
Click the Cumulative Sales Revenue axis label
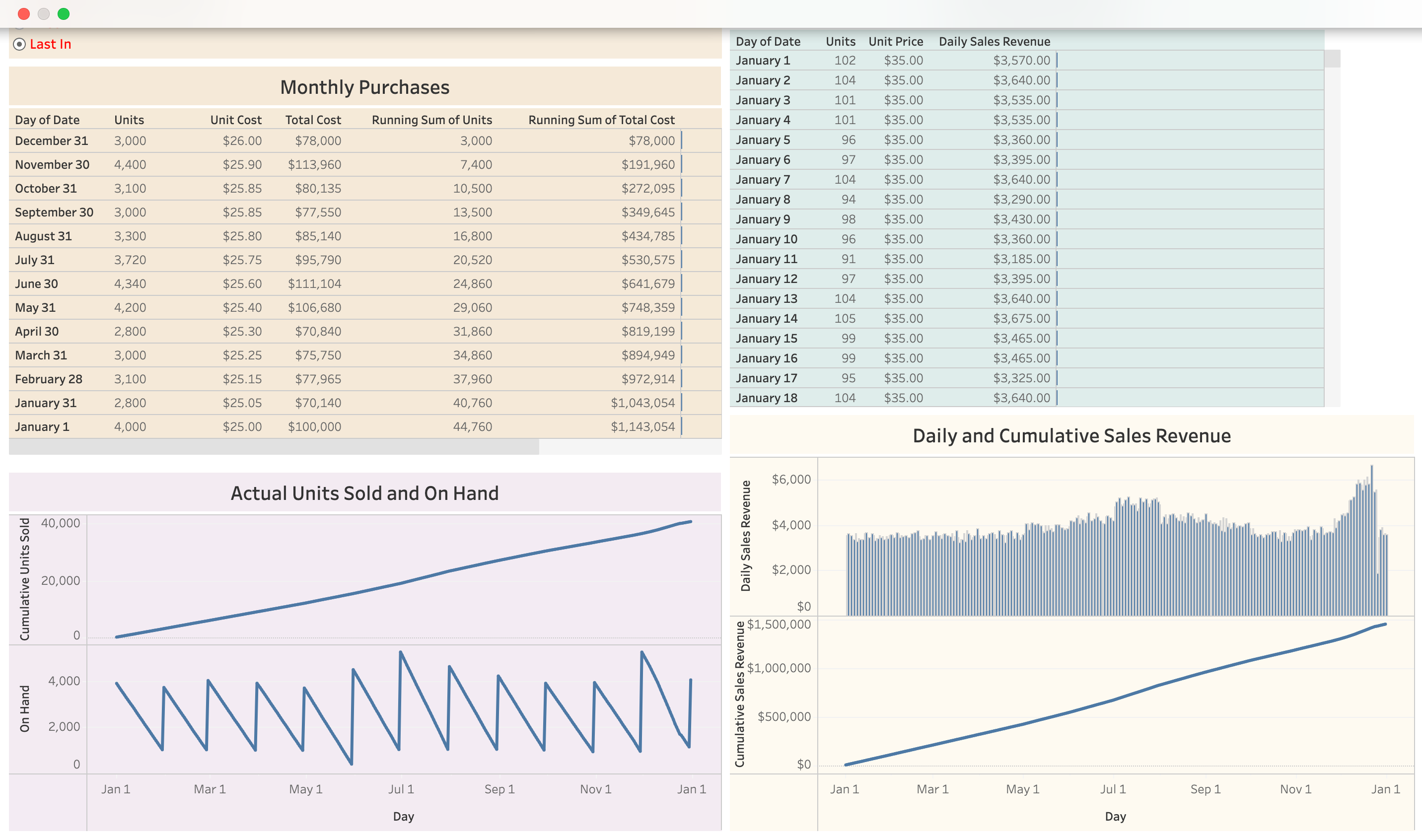point(739,694)
